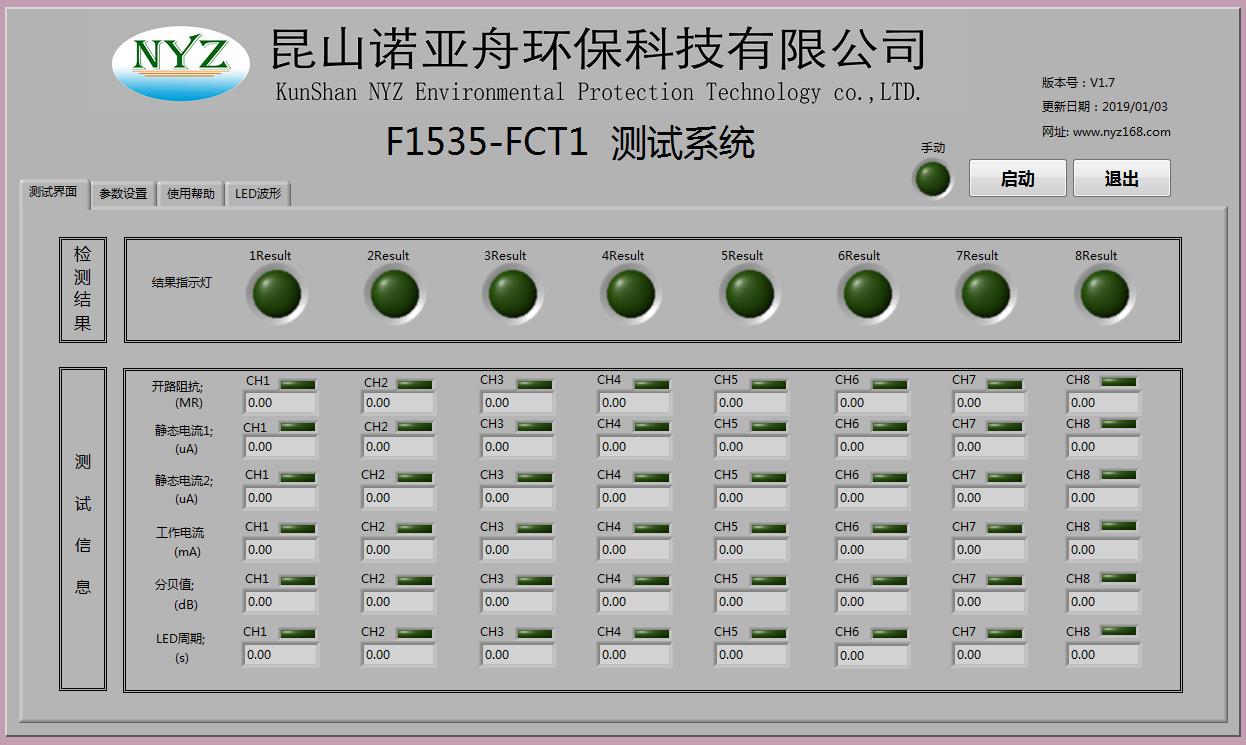Click the CH2 status LED in 分贝值 row

coord(415,581)
